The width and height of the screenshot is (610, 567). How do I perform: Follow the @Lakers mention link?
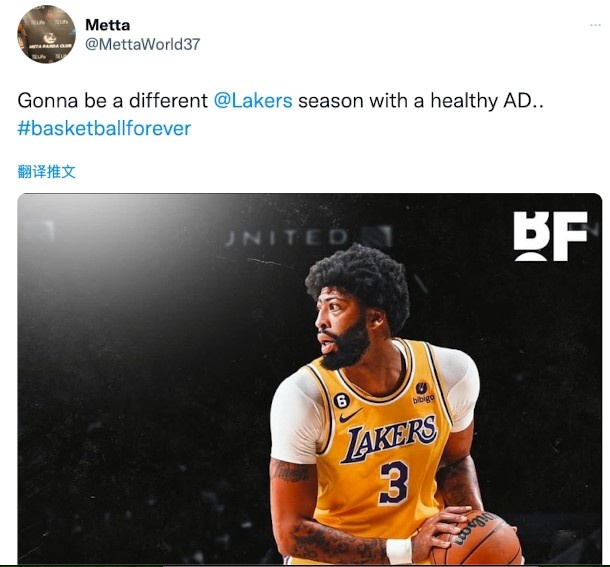point(253,101)
